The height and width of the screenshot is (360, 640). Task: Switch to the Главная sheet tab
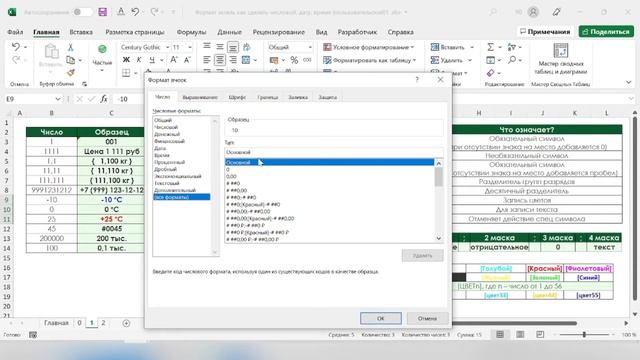click(56, 323)
